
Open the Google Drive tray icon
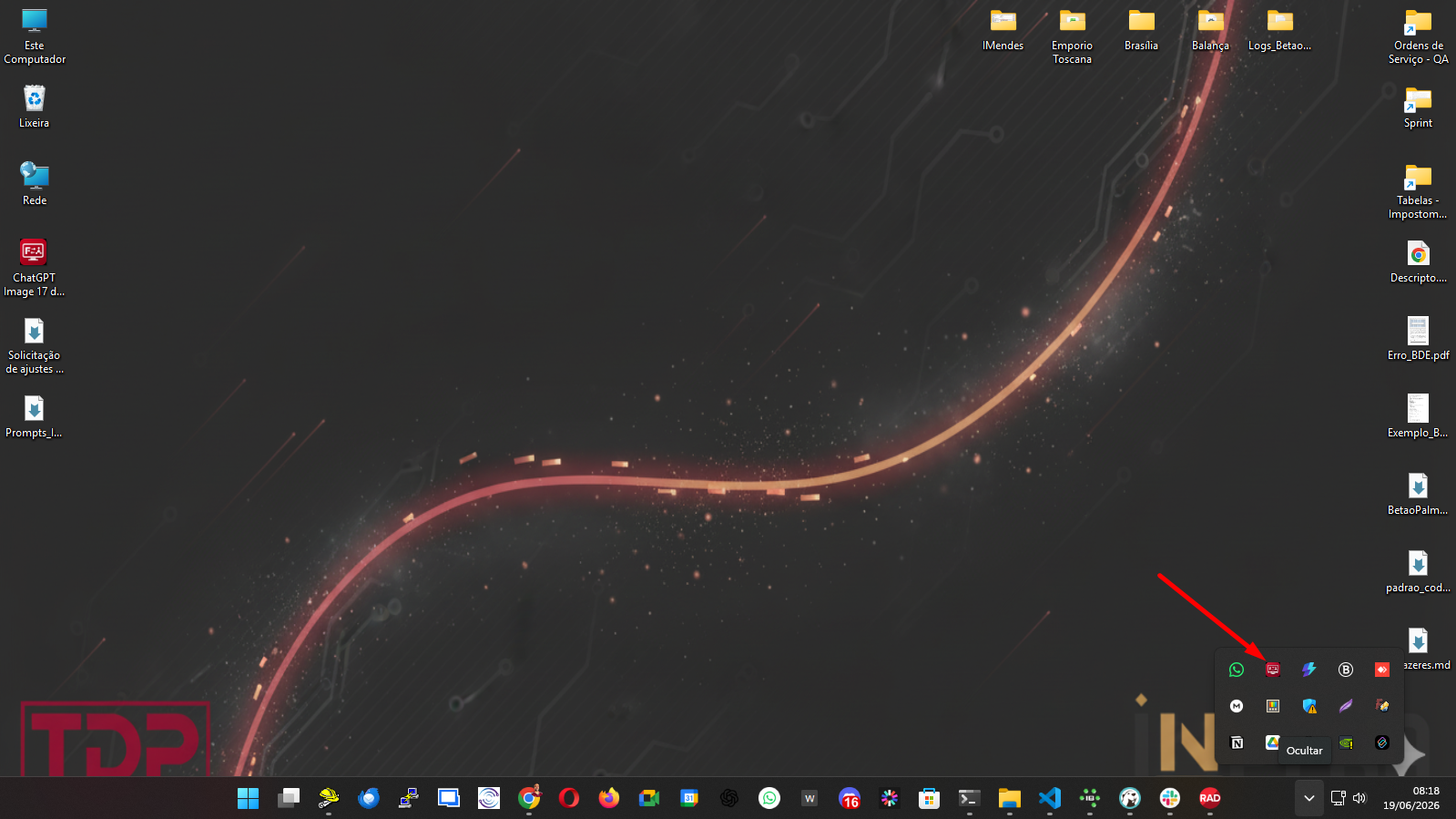pyautogui.click(x=1273, y=742)
